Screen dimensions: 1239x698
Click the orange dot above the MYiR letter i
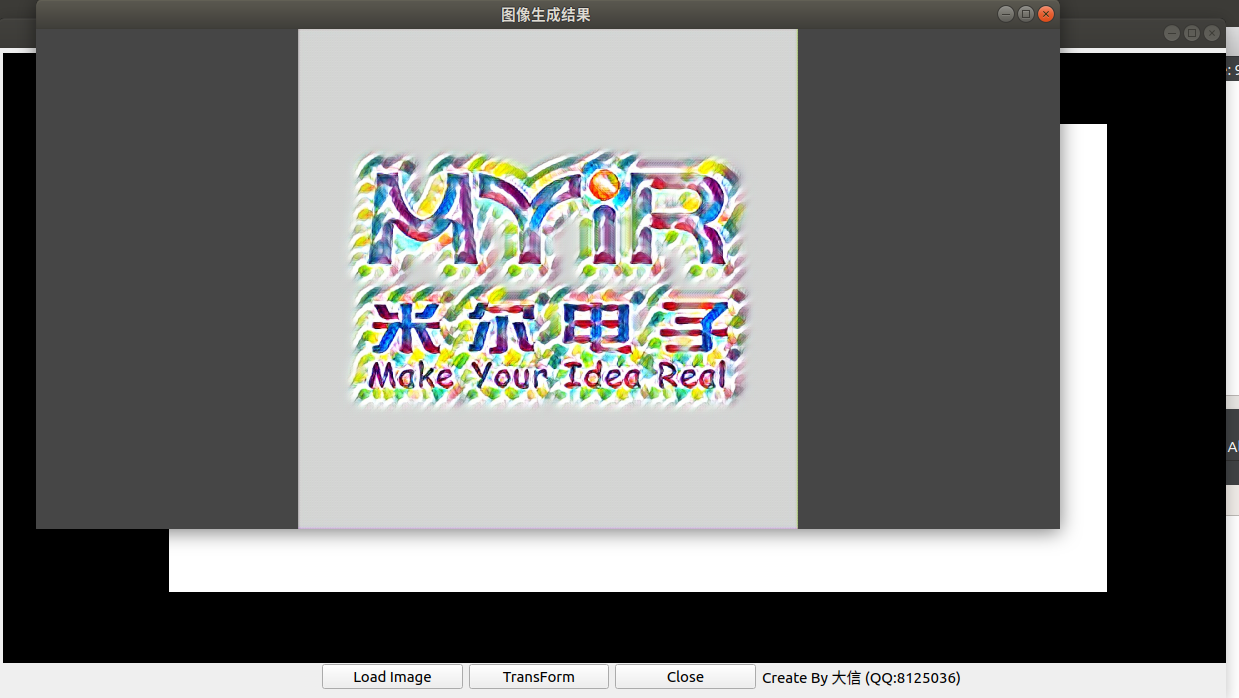point(603,184)
